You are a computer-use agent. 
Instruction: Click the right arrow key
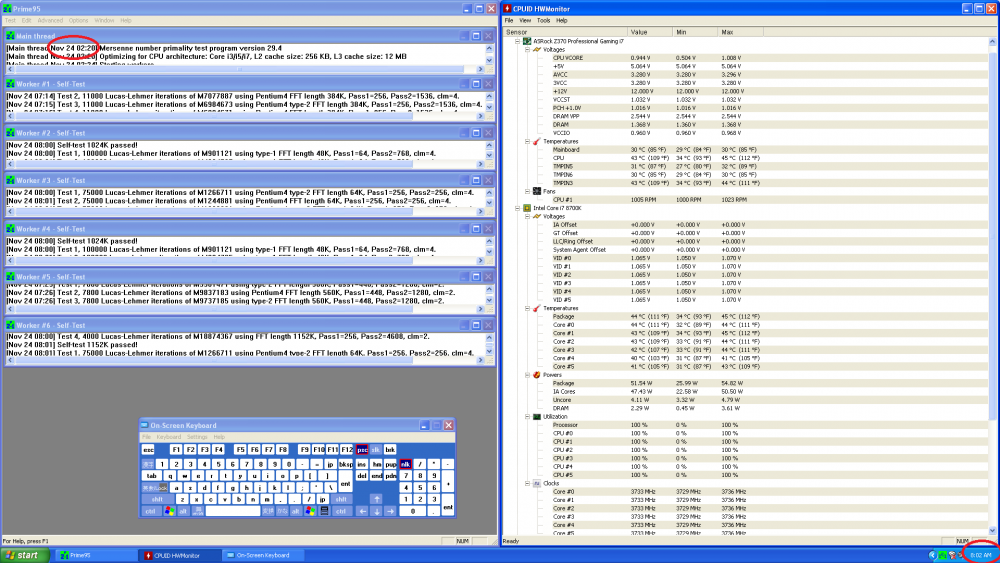pos(390,511)
